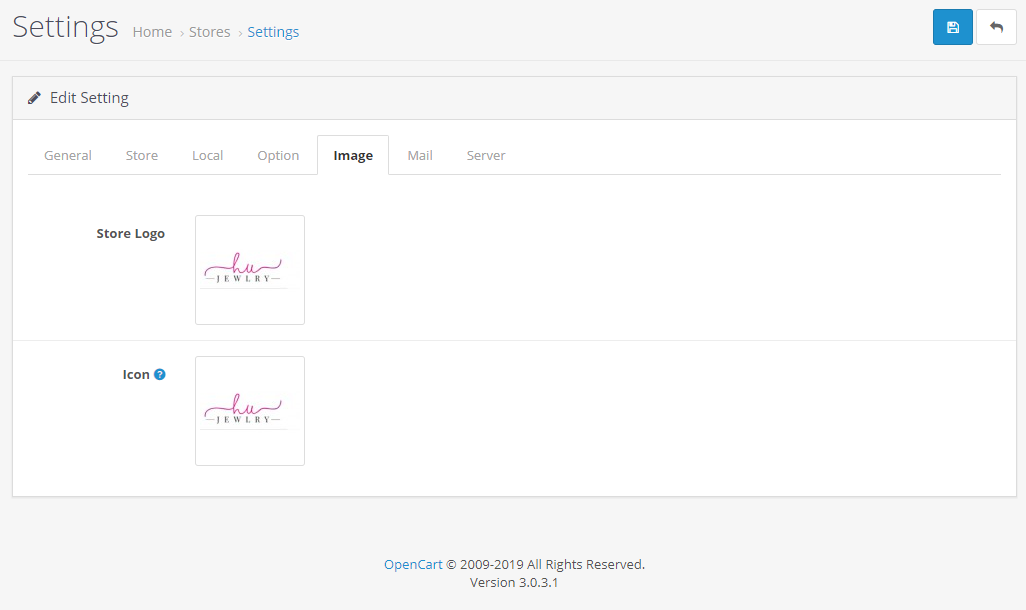Click the Settings breadcrumb link

(273, 32)
